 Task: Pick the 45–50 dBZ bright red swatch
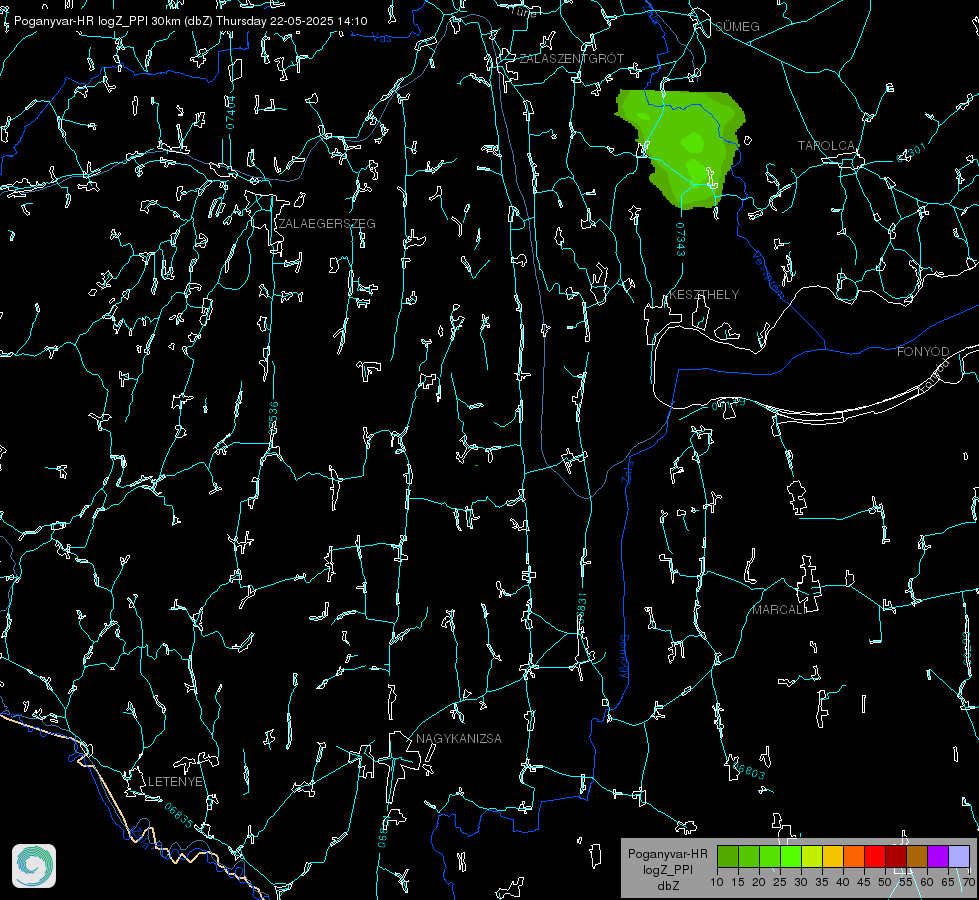[x=875, y=856]
